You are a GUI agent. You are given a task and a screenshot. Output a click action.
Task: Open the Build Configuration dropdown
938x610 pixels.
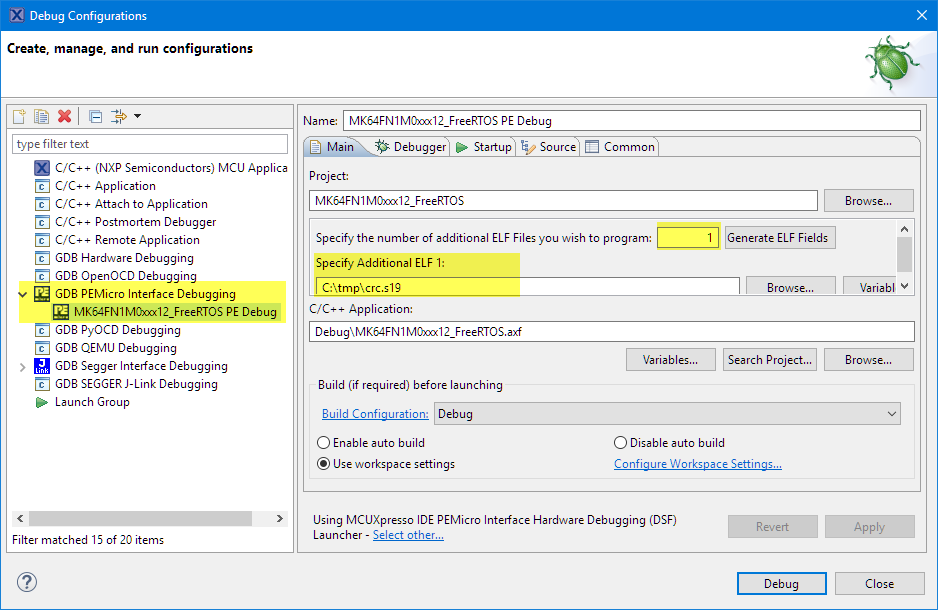[891, 414]
